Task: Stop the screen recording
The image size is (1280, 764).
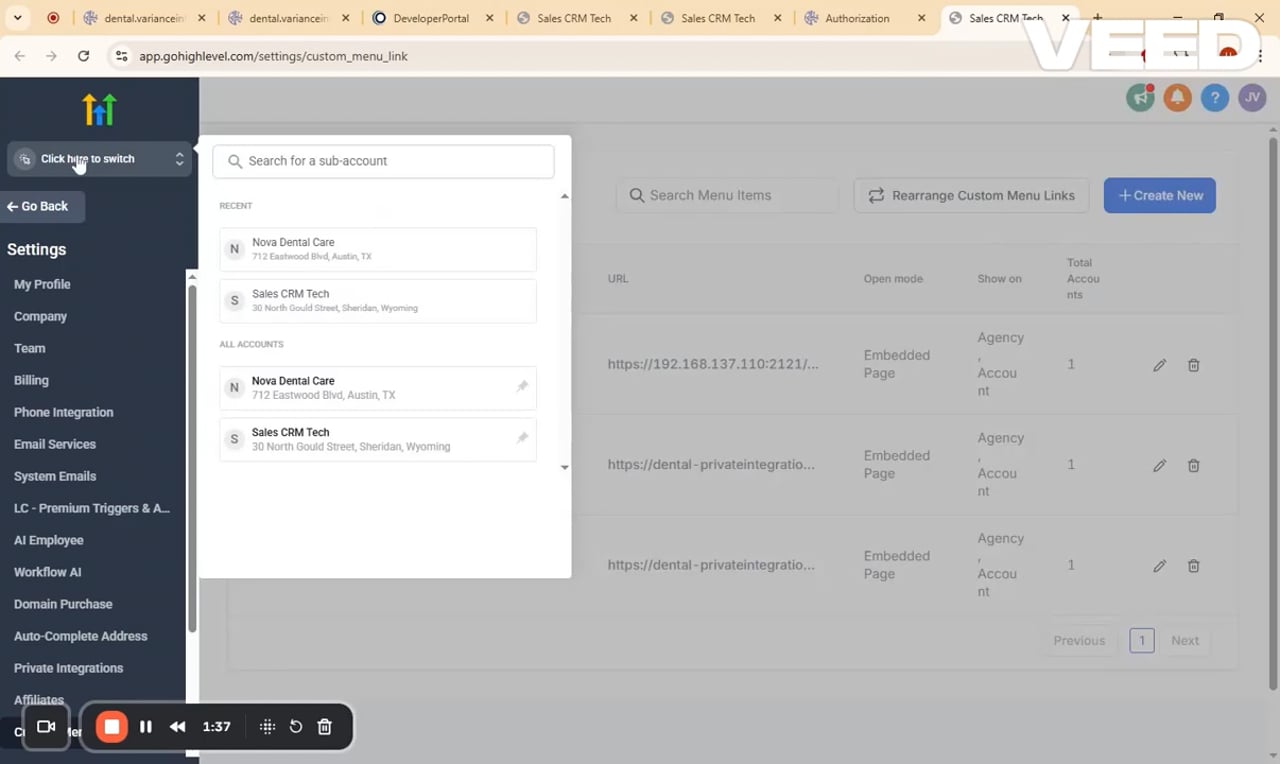Action: [x=112, y=727]
